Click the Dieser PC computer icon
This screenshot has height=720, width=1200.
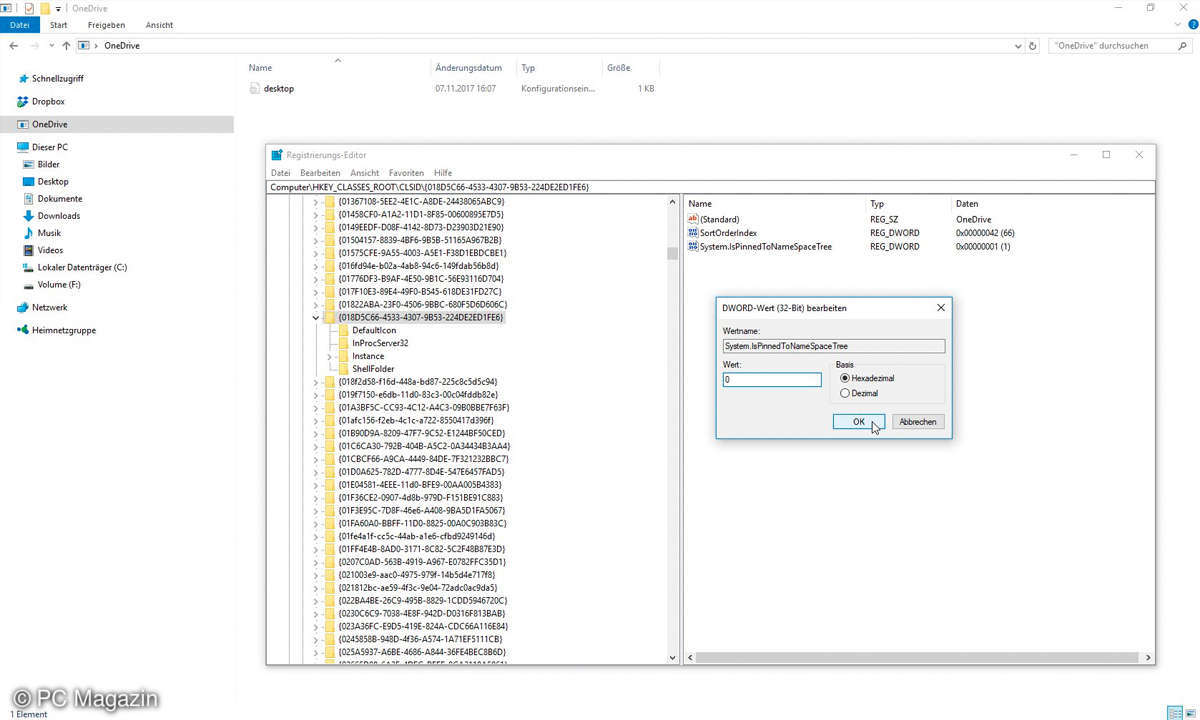click(x=22, y=147)
